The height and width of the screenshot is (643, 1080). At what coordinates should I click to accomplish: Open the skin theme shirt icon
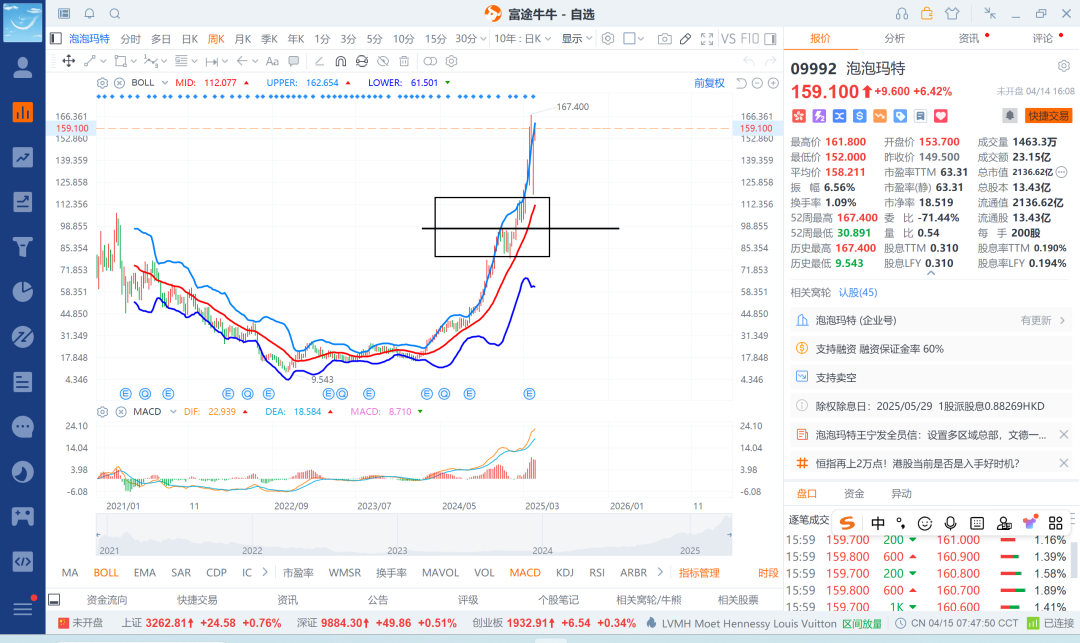tap(952, 14)
